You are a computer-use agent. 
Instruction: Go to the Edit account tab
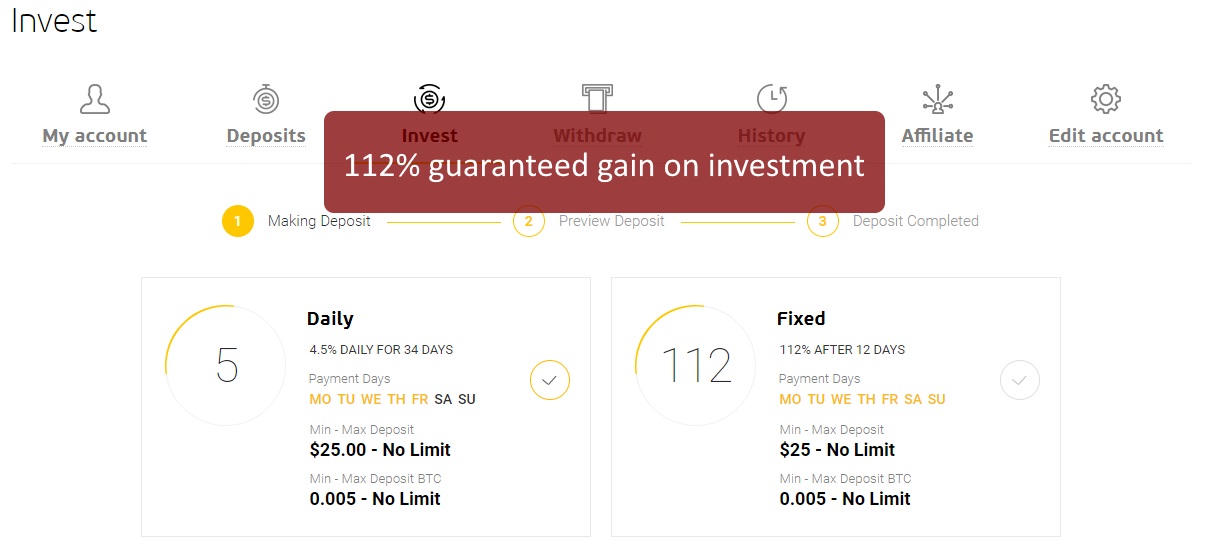pyautogui.click(x=1106, y=136)
